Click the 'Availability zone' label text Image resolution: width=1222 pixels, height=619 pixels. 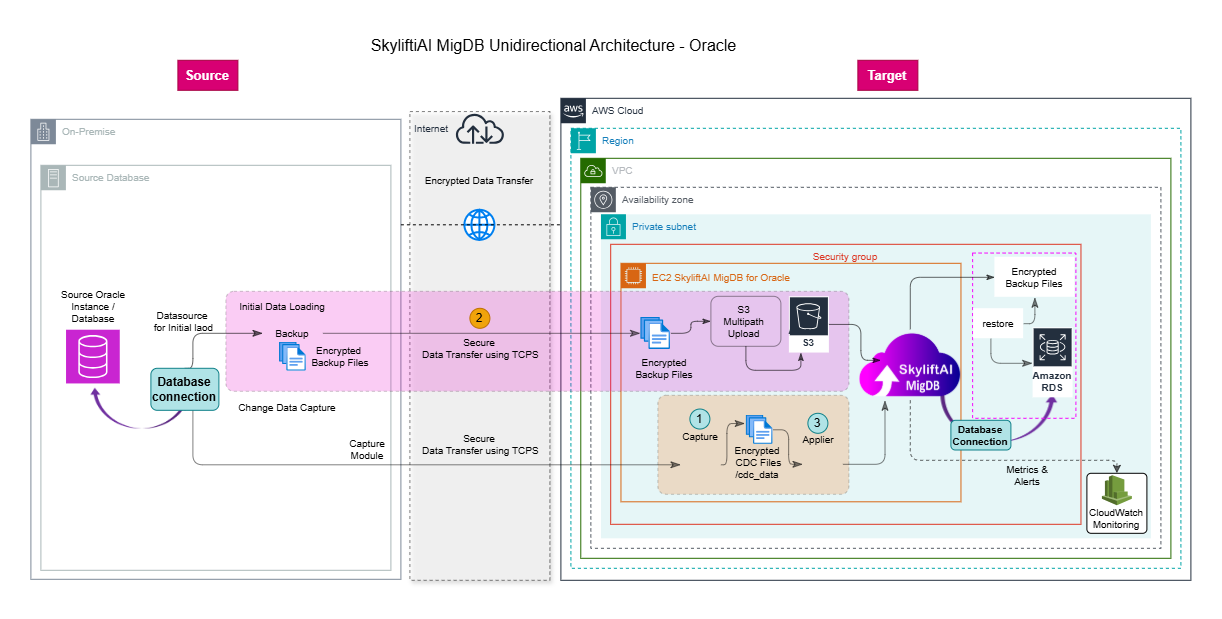pos(657,200)
